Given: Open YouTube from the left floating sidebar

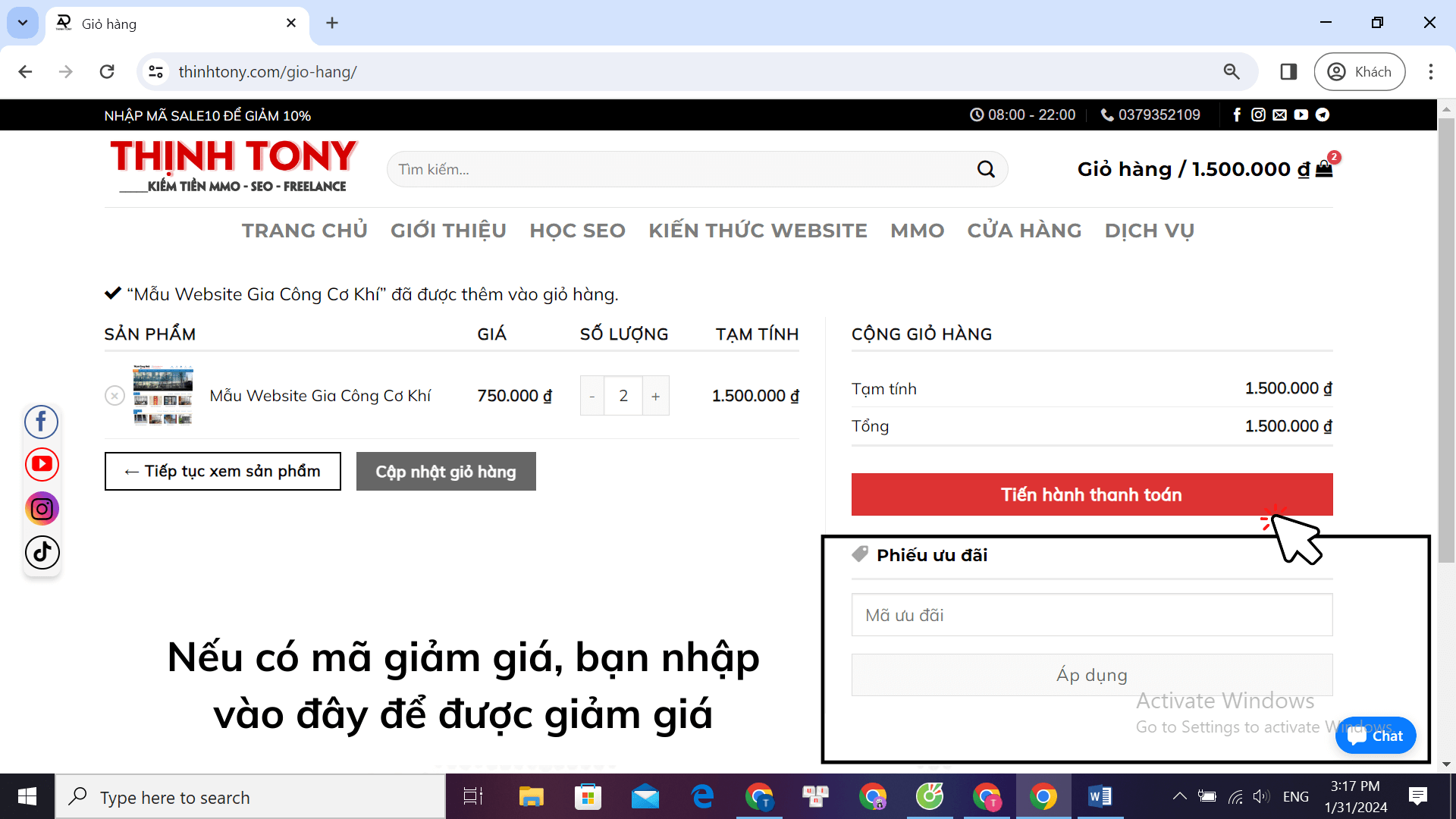Looking at the screenshot, I should 42,464.
